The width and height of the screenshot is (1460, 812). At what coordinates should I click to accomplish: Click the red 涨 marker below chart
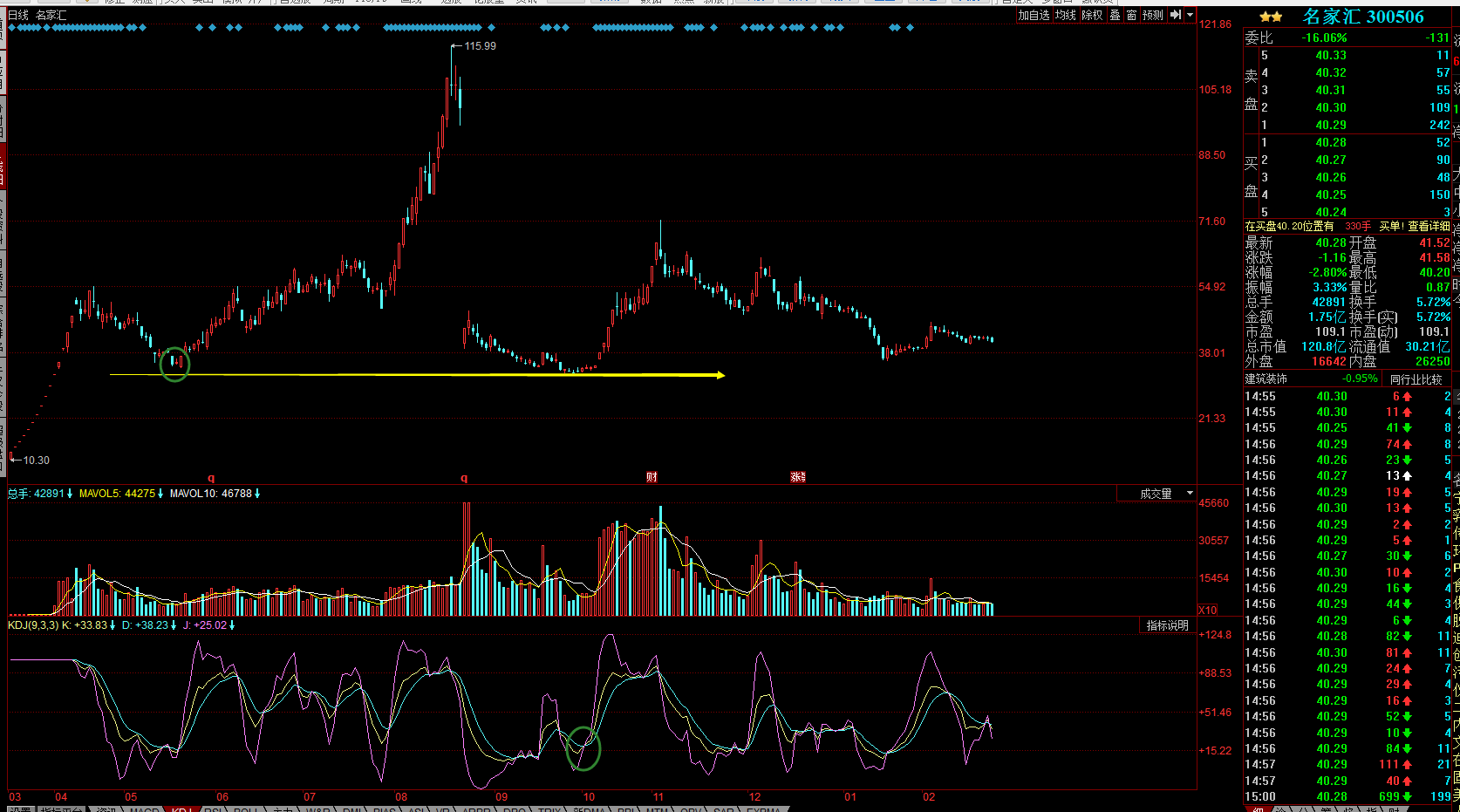tap(798, 477)
